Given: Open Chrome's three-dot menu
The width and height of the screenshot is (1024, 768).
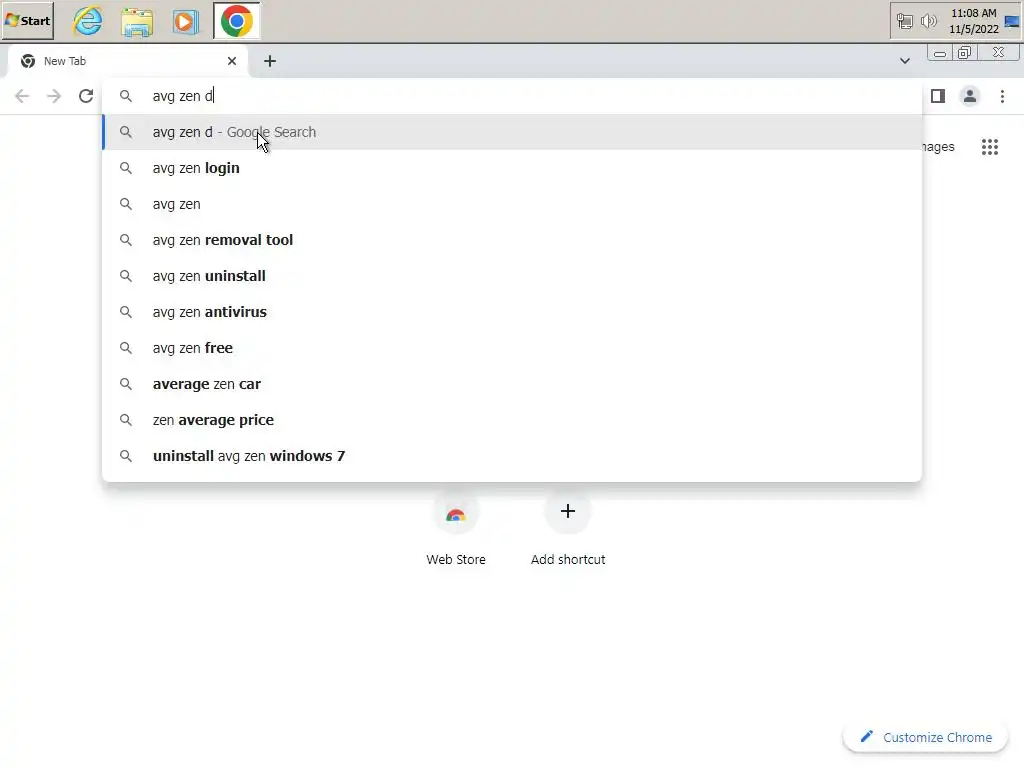Looking at the screenshot, I should point(1002,96).
